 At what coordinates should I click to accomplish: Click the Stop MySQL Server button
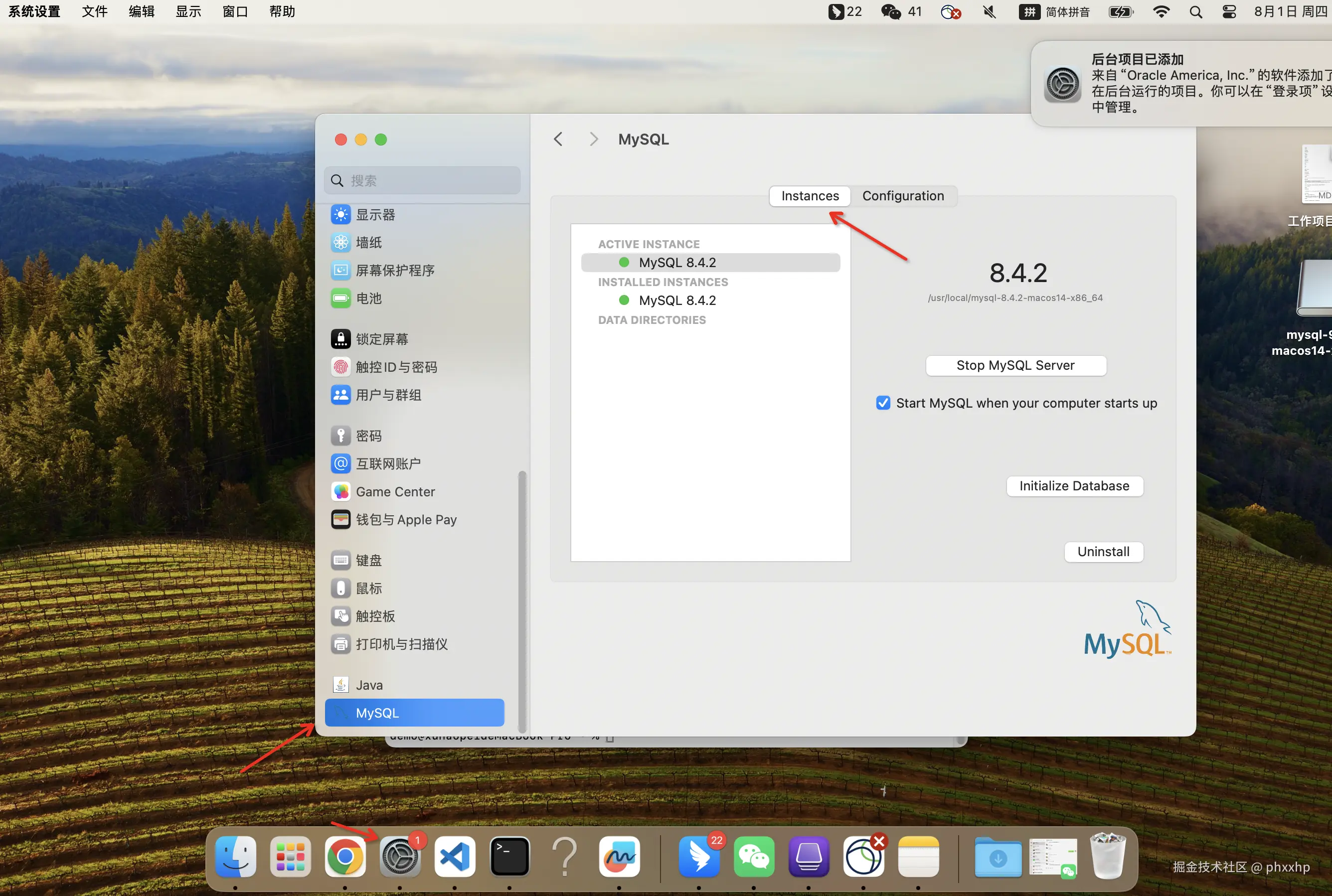point(1015,365)
